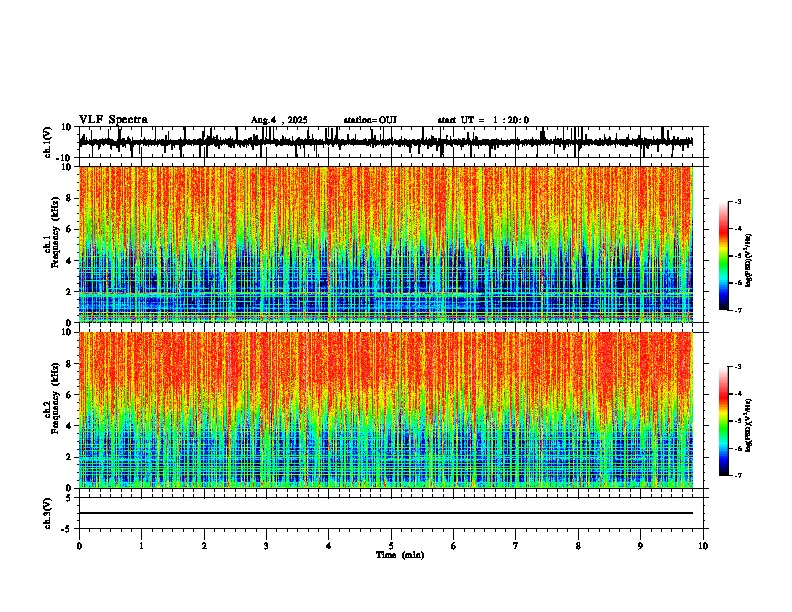Viewport: 792px width, 612px height.
Task: Click the "station=OUI" header label
Action: [370, 120]
